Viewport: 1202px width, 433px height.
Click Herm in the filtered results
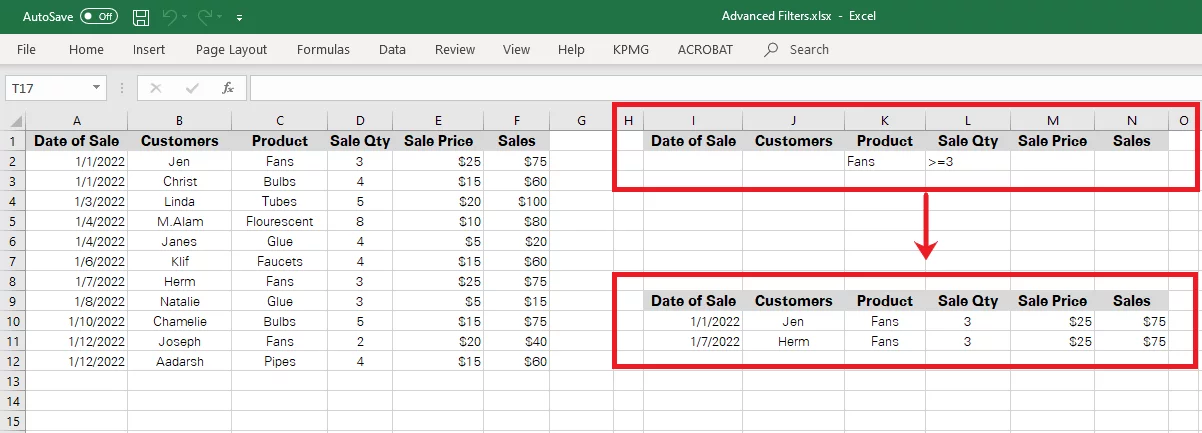793,341
